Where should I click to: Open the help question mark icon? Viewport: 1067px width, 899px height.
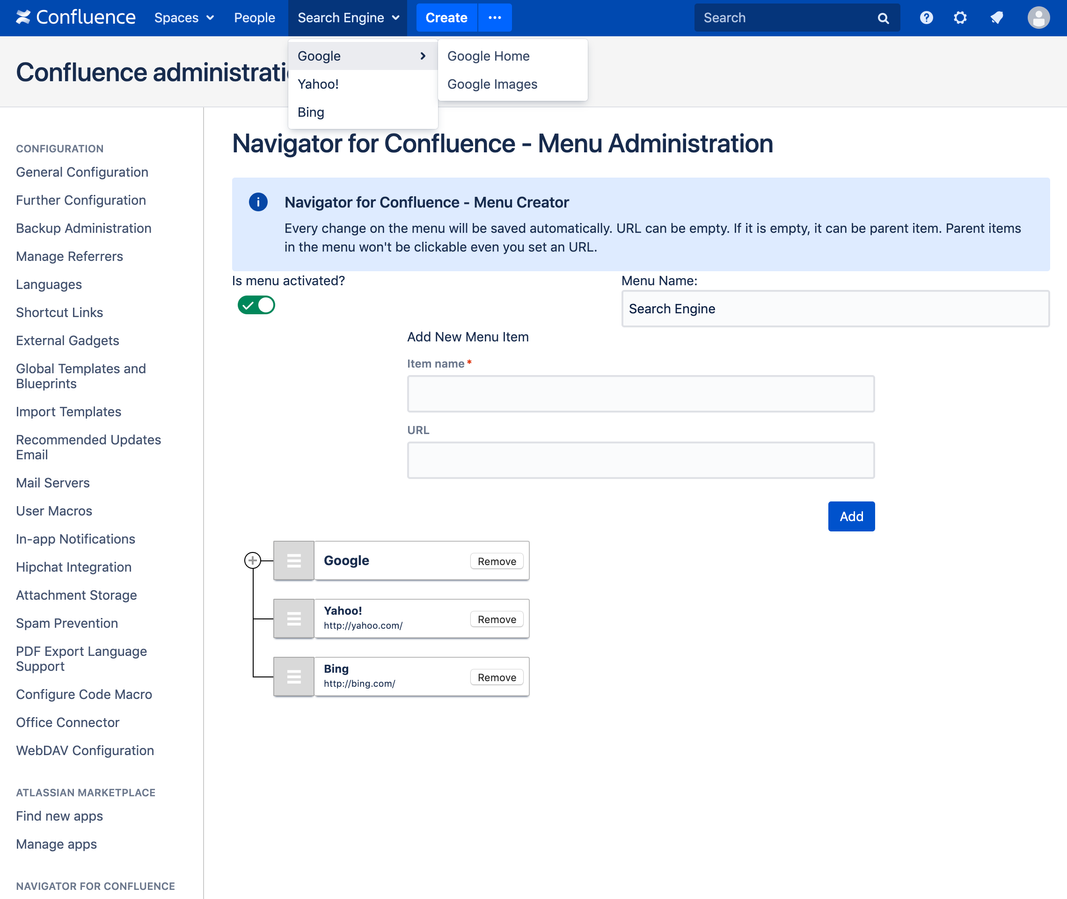[x=926, y=18]
